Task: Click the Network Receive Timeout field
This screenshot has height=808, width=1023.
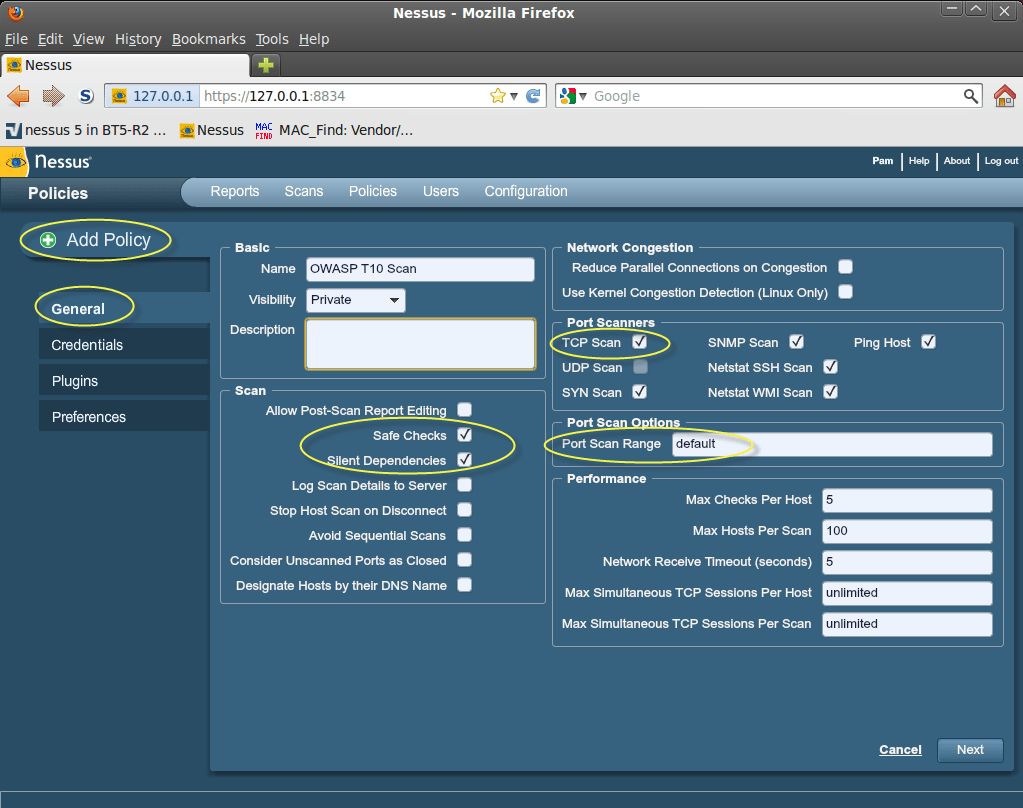Action: 907,562
